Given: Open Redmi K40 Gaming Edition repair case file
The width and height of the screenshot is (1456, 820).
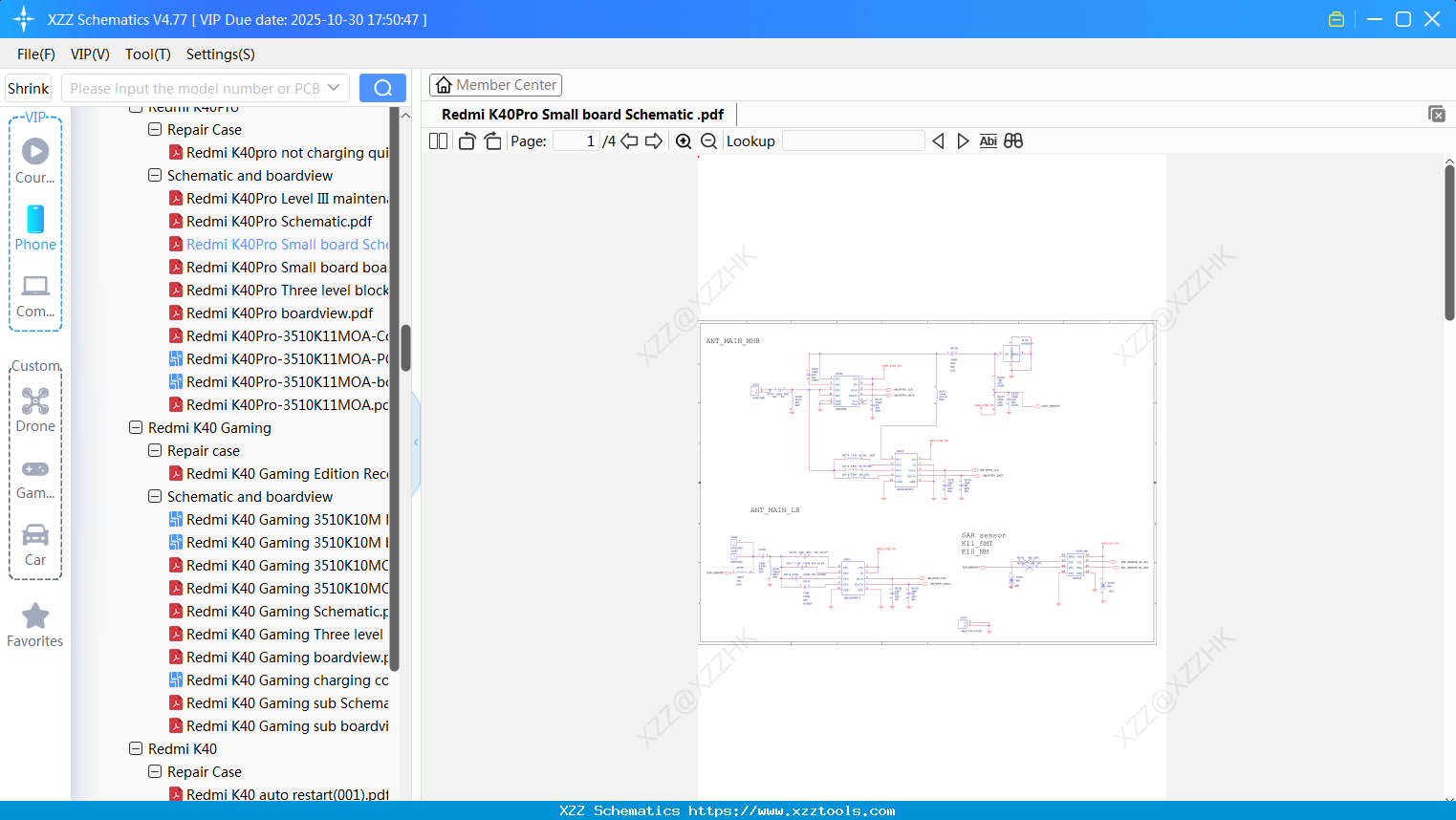Looking at the screenshot, I should 279,474.
